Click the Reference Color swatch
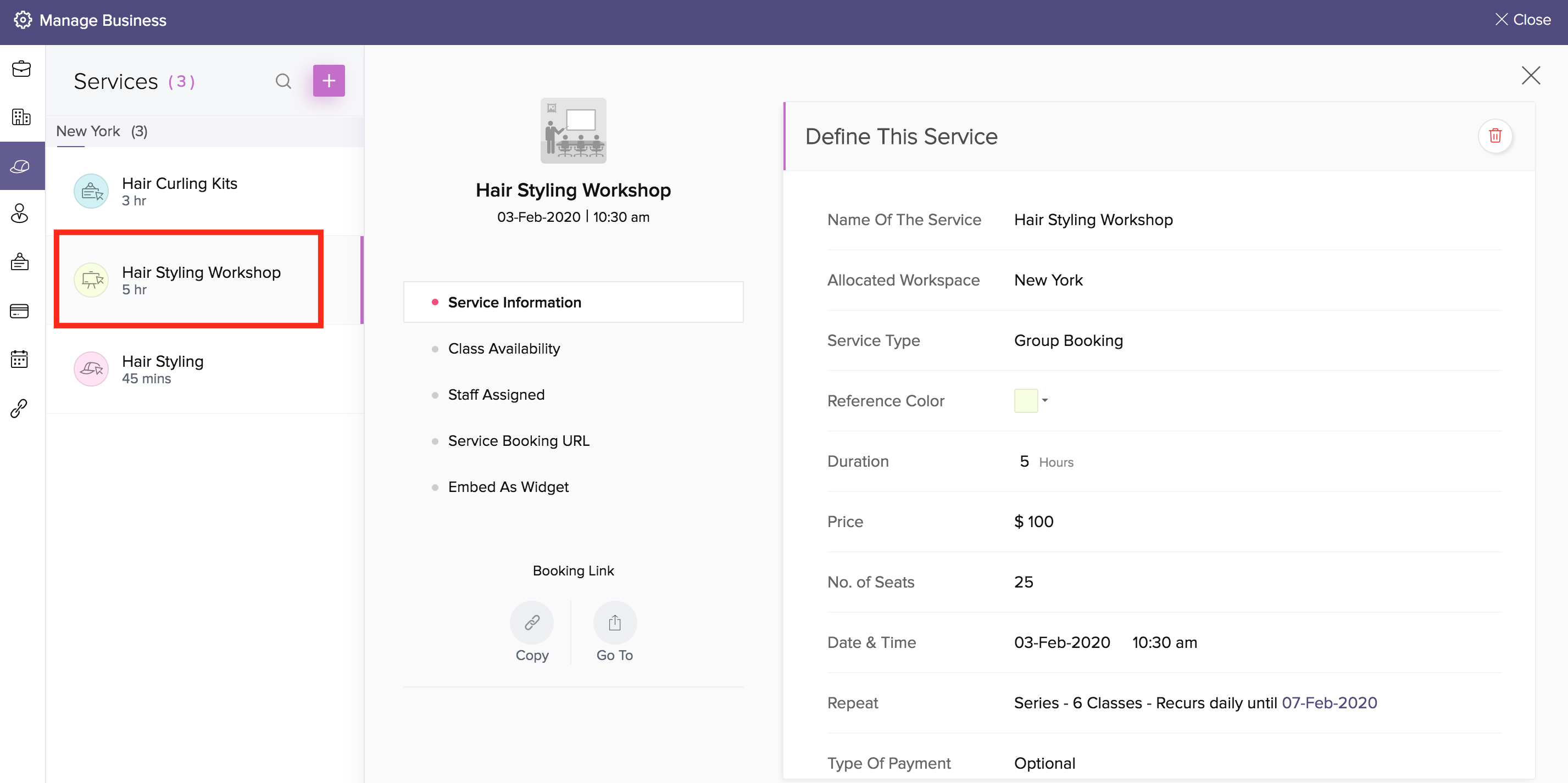This screenshot has width=1568, height=783. pos(1025,401)
